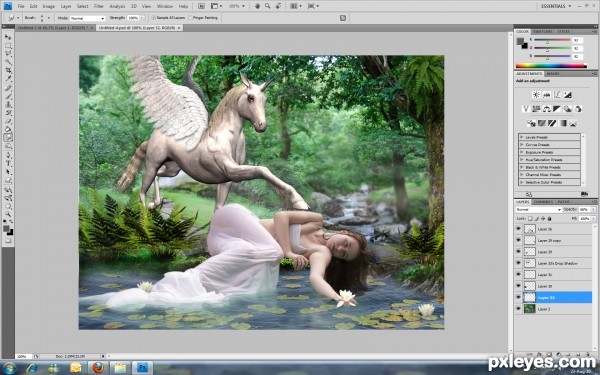Select the Lasso tool
The image size is (600, 375).
[8, 54]
